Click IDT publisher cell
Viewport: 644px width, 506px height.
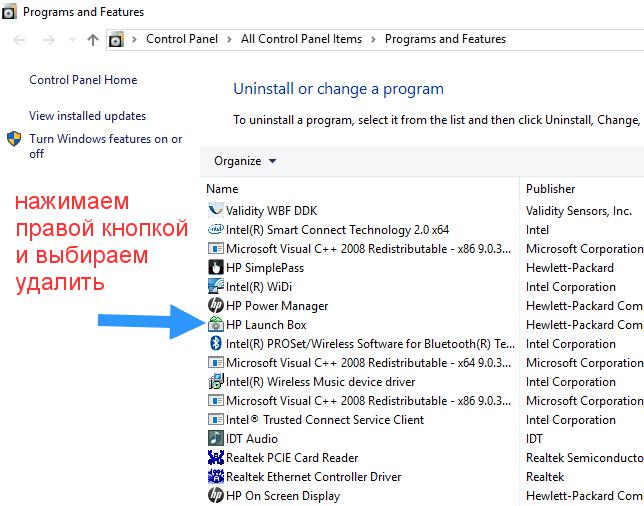[534, 439]
